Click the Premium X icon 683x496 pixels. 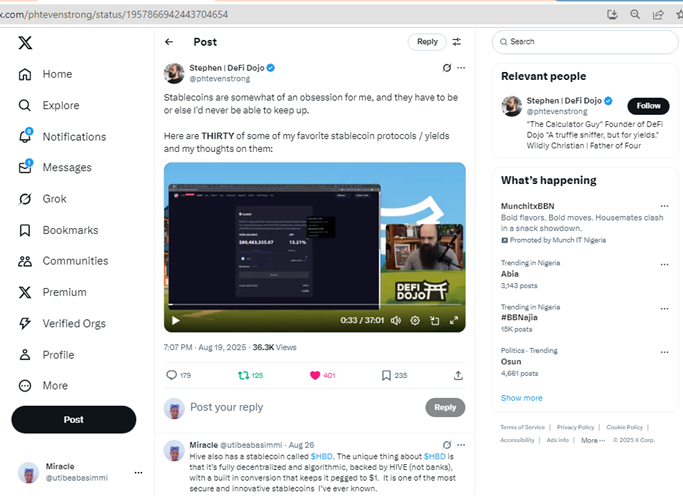coord(25,292)
